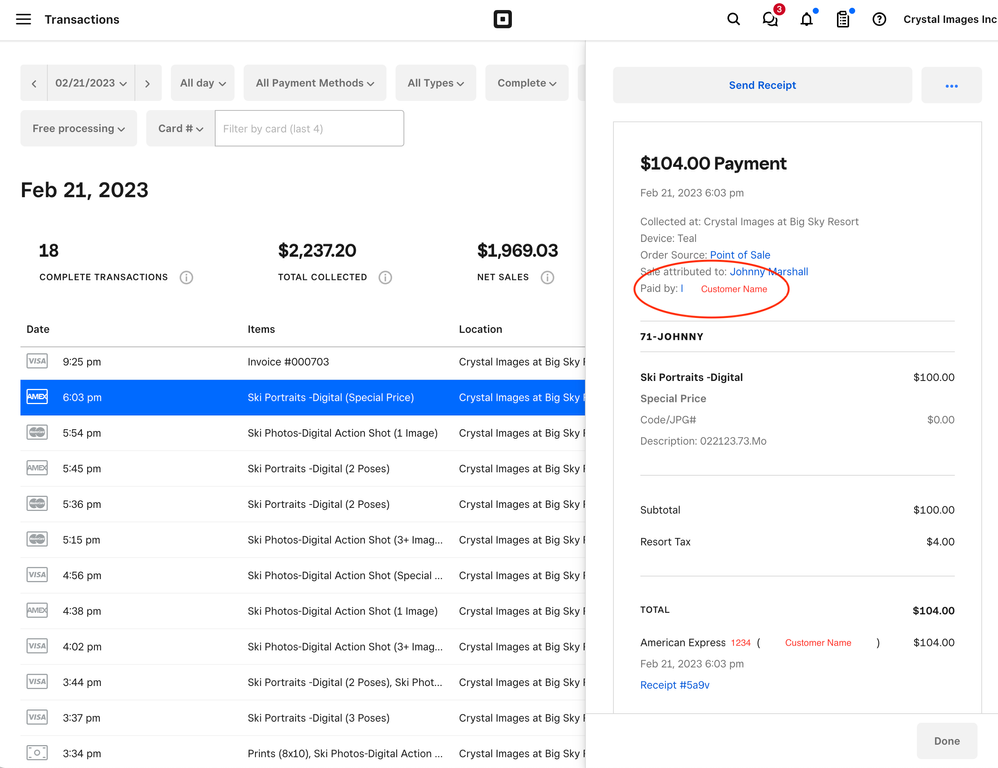
Task: Open the All Payment Methods filter
Action: pyautogui.click(x=315, y=84)
